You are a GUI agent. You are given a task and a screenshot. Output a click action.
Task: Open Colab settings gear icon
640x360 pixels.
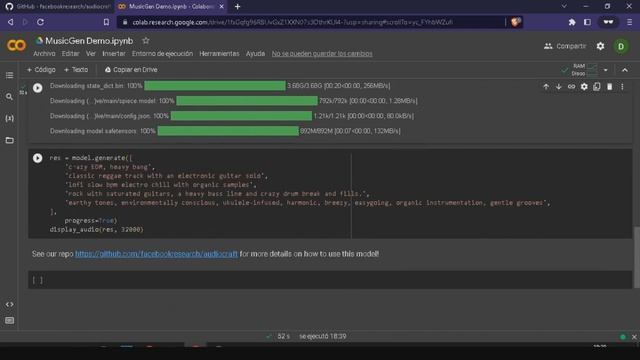tap(600, 46)
